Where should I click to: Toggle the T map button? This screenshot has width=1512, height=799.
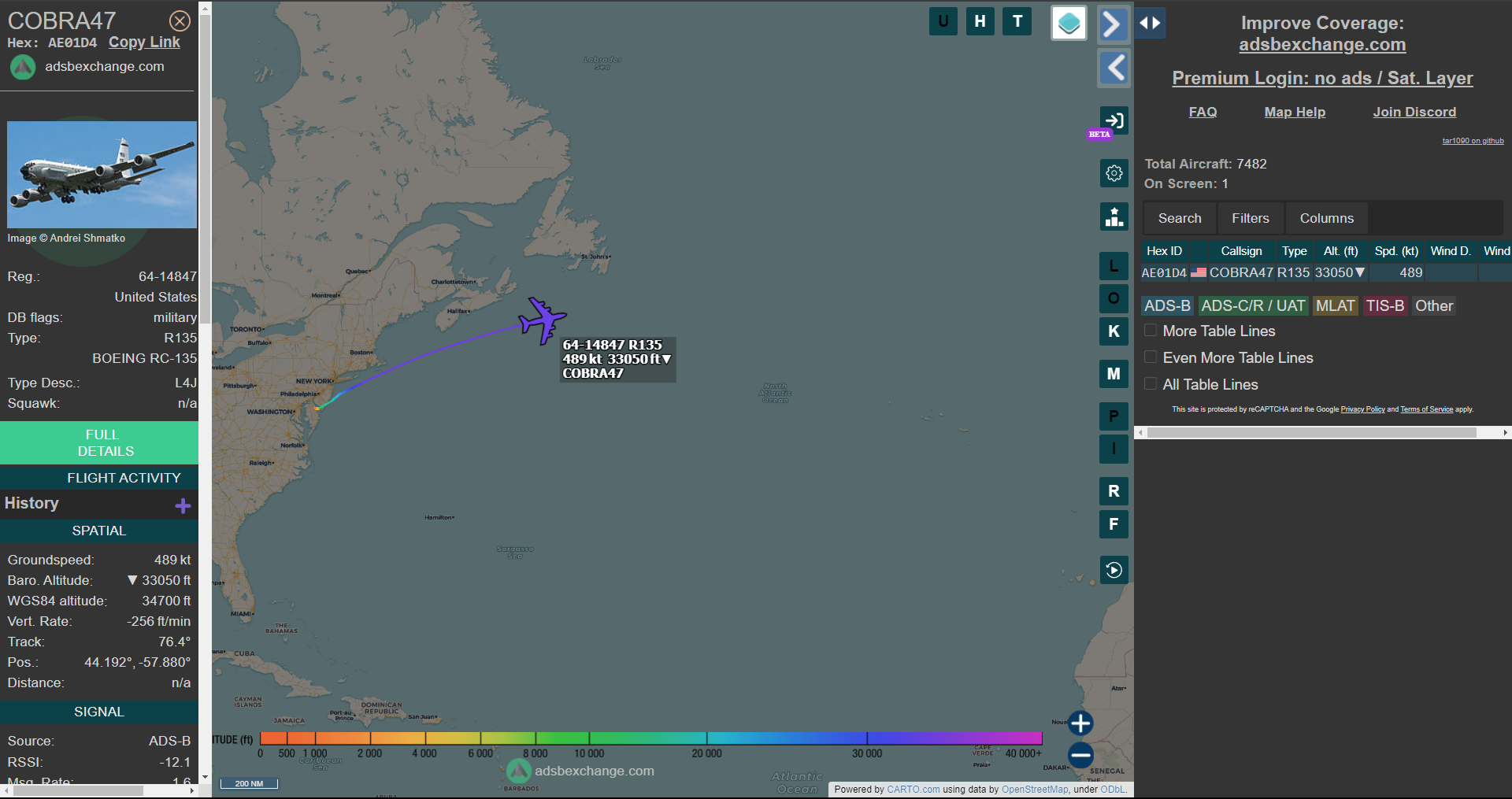pos(1017,21)
